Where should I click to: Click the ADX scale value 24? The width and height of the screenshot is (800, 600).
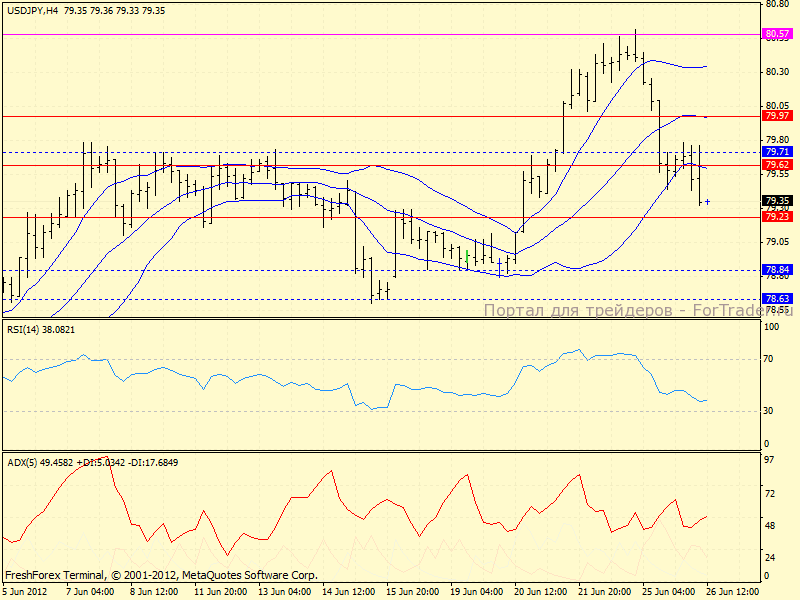point(769,558)
